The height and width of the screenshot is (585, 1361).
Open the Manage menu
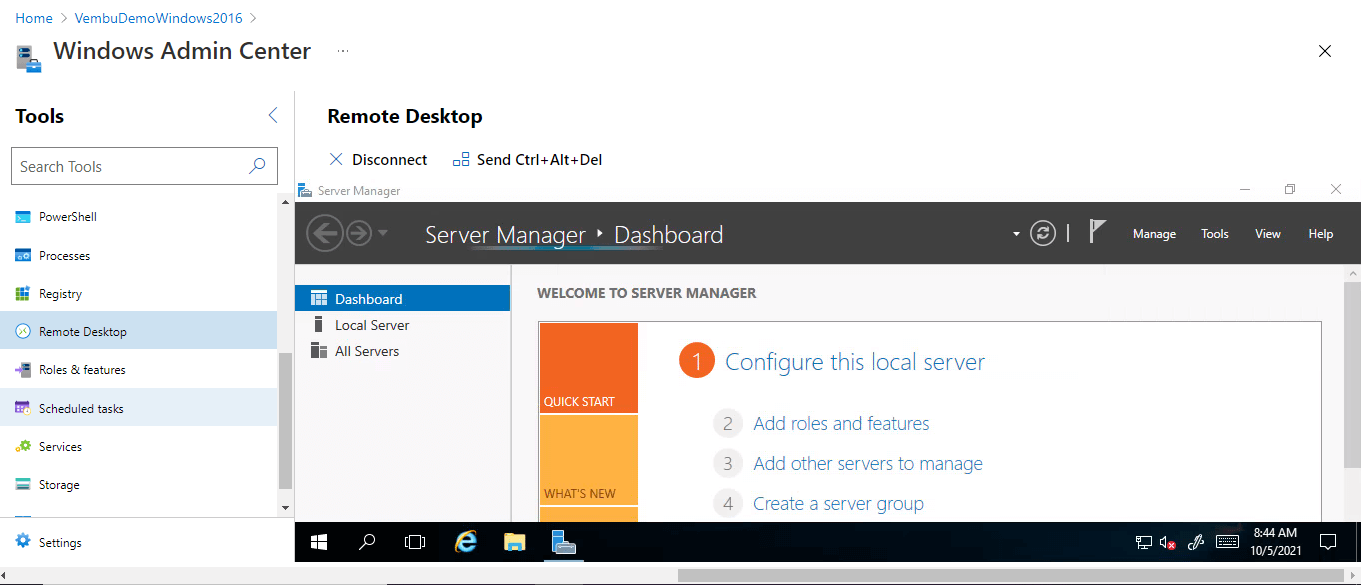[1154, 234]
